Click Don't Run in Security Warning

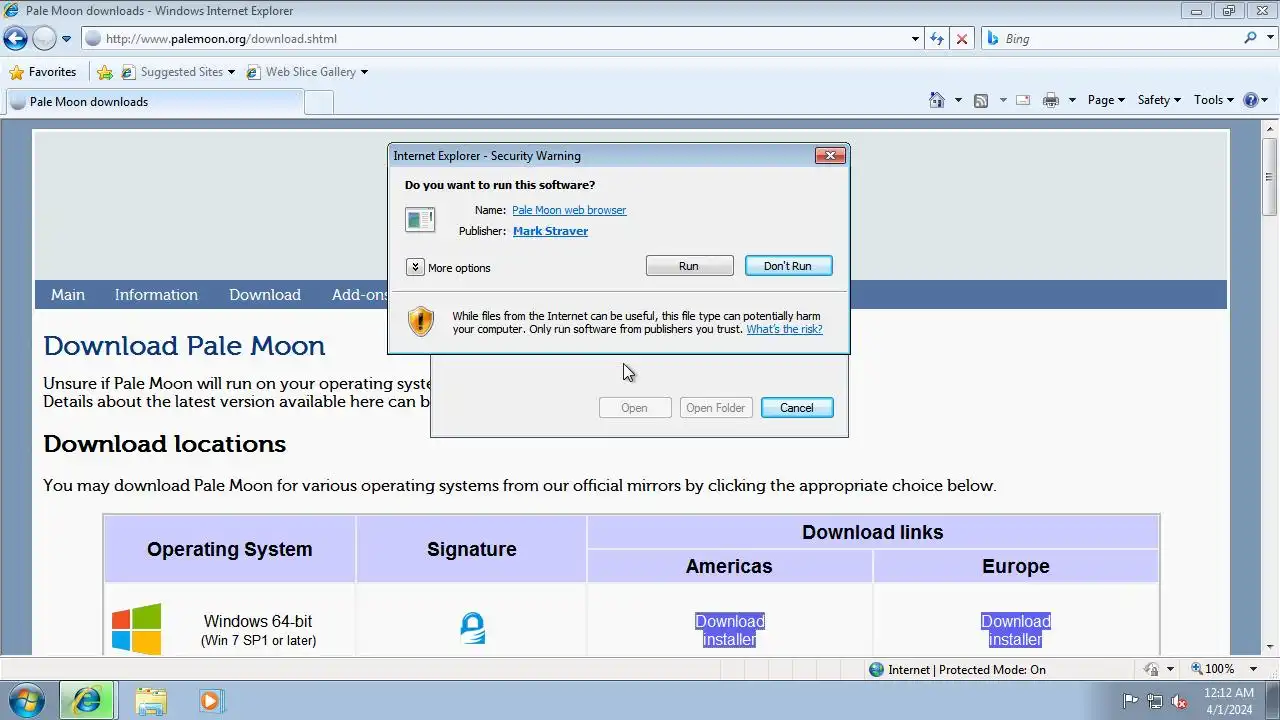(x=788, y=266)
